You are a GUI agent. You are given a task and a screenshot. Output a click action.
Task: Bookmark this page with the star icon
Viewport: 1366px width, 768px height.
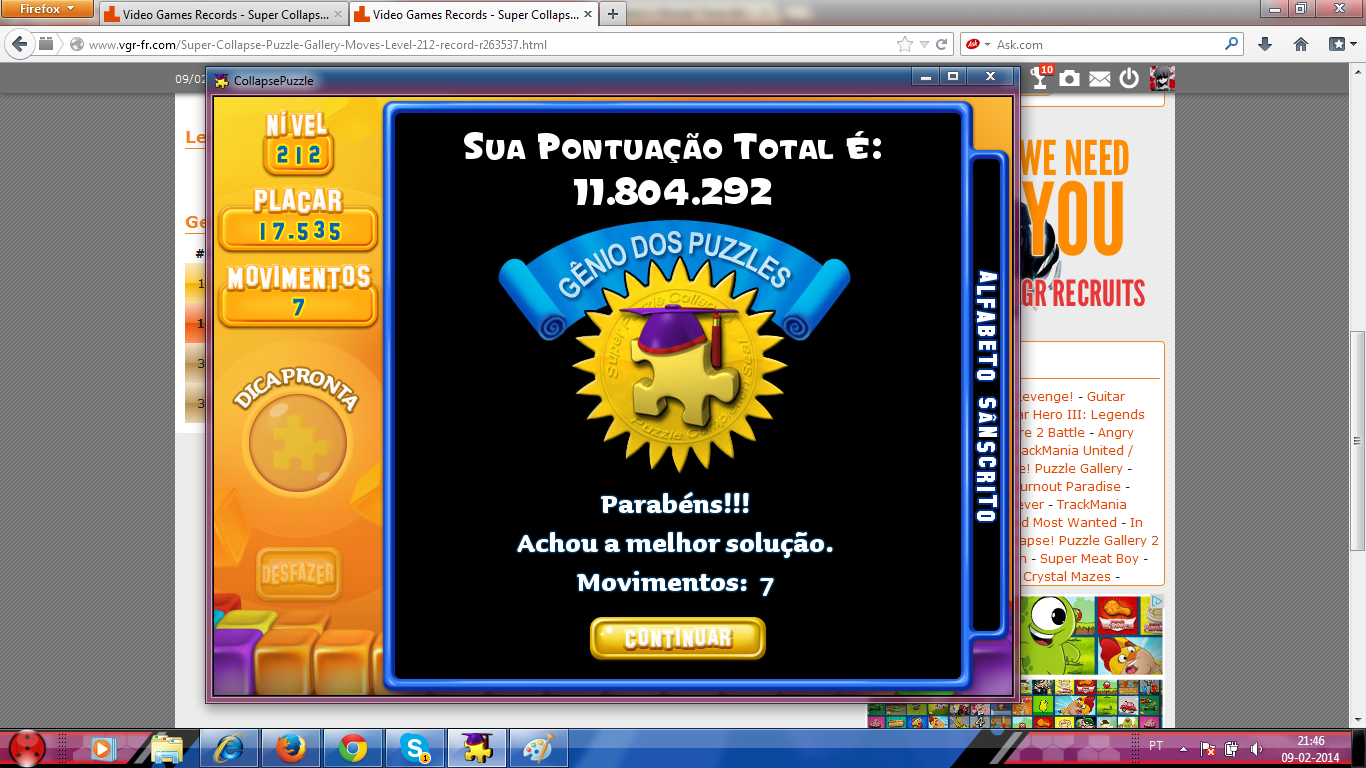tap(905, 44)
